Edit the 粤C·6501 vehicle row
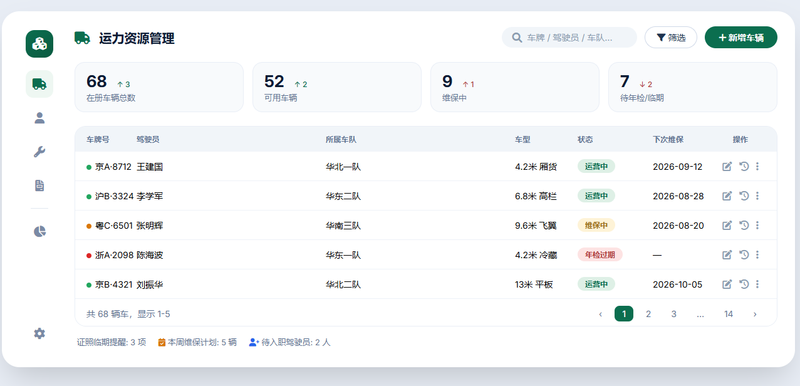The height and width of the screenshot is (386, 800). point(727,225)
